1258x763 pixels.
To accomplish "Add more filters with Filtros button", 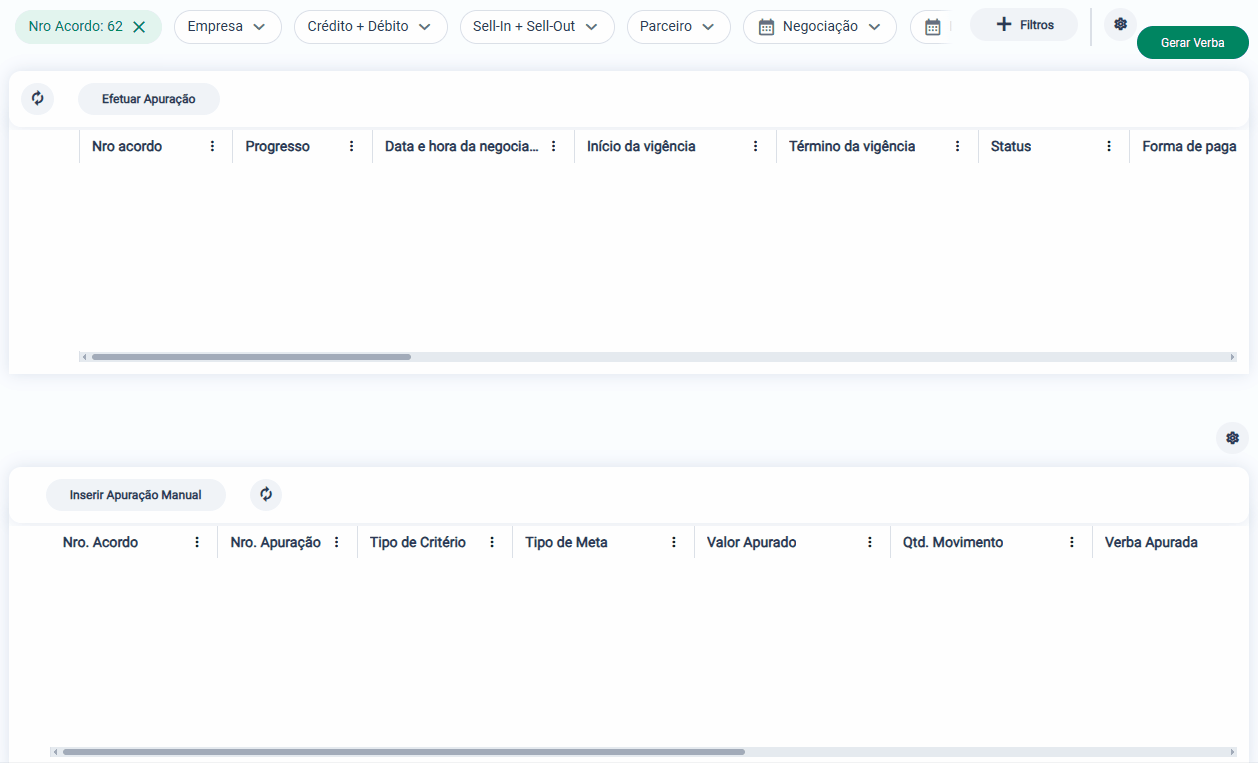I will click(x=1024, y=25).
